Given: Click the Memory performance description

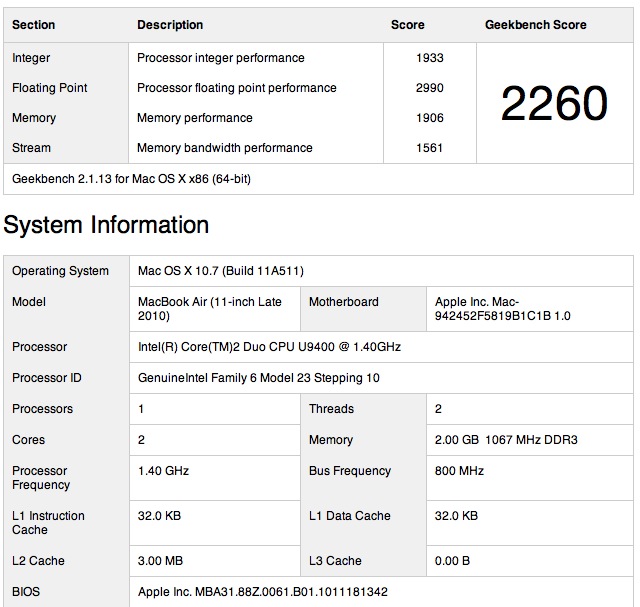Looking at the screenshot, I should [195, 118].
